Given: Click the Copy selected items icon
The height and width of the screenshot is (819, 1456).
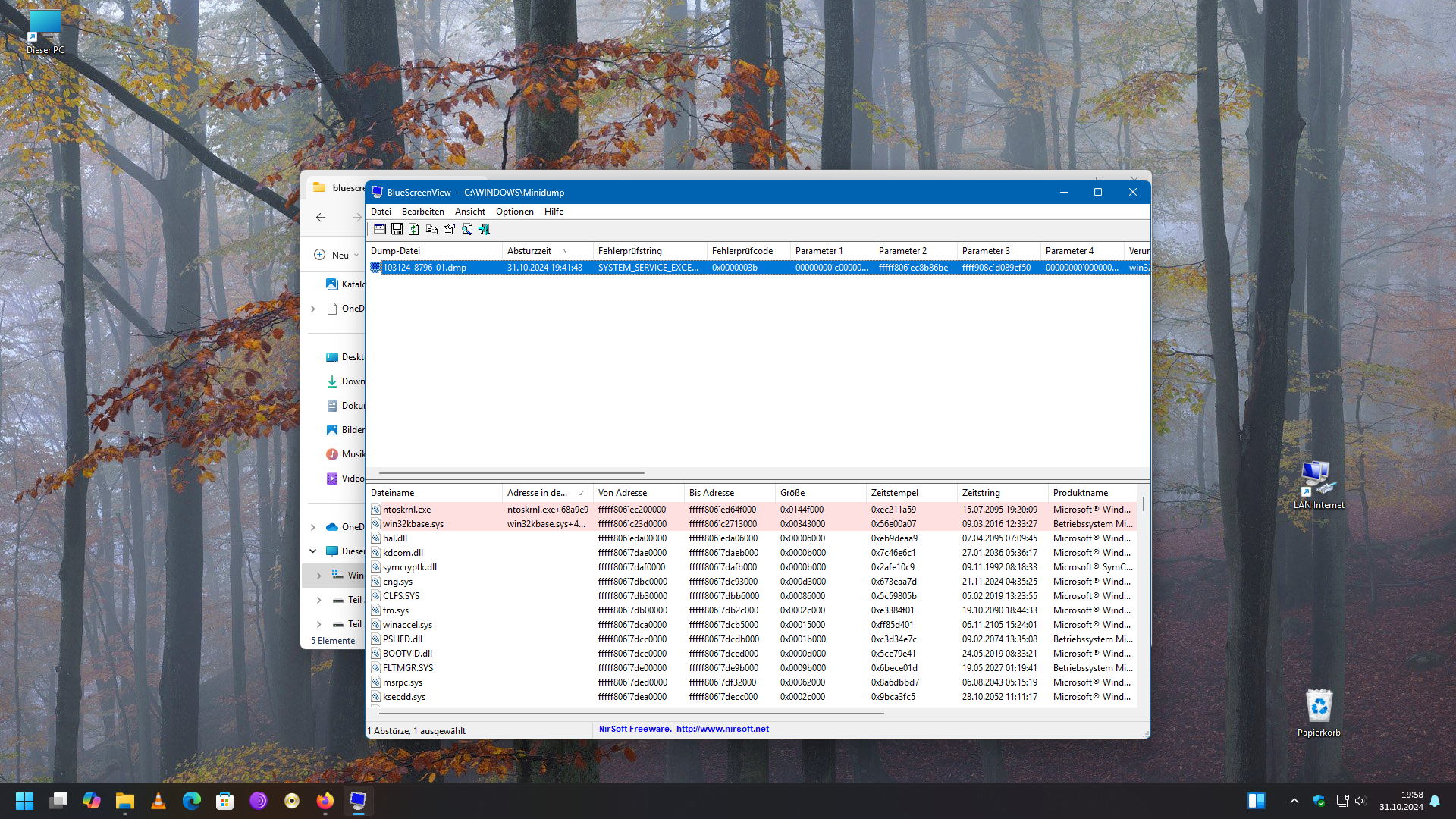Looking at the screenshot, I should 431,229.
